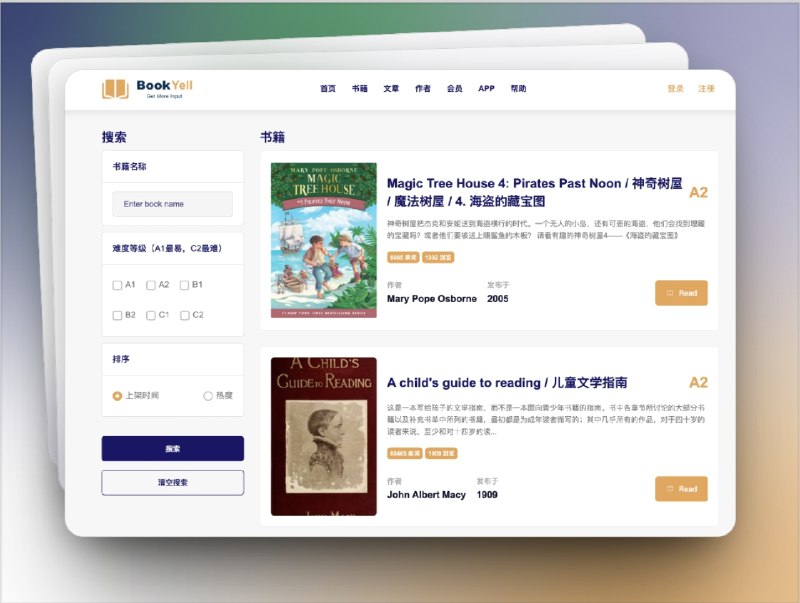This screenshot has height=603, width=800.
Task: Open the APP page from the navbar
Action: 486,88
